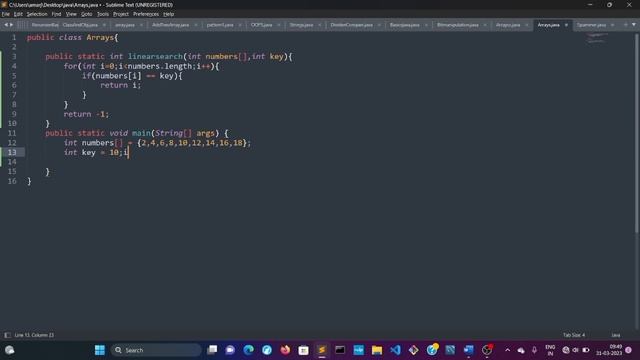640x360 pixels.
Task: Click the 'return -1;' line of code
Action: pyautogui.click(x=86, y=114)
